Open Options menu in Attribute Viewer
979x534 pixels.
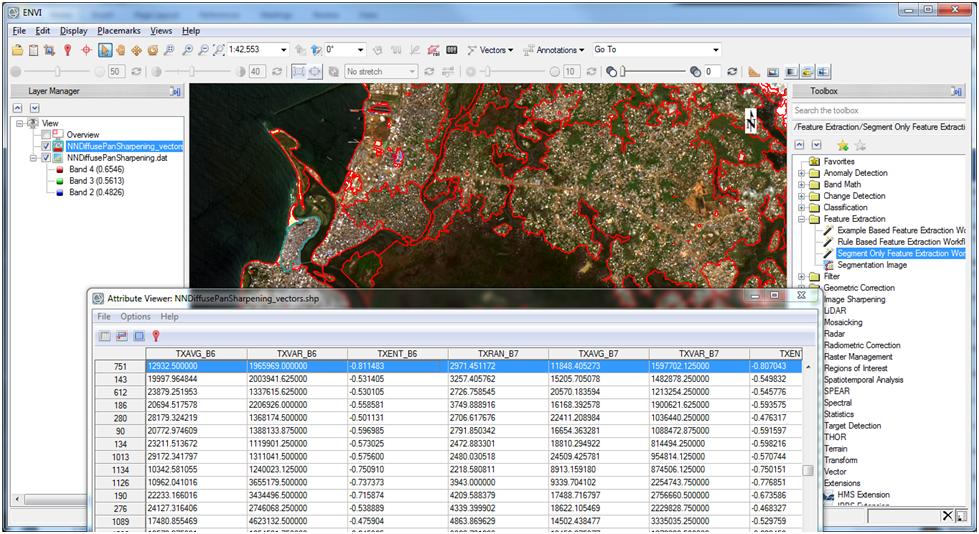(x=135, y=317)
